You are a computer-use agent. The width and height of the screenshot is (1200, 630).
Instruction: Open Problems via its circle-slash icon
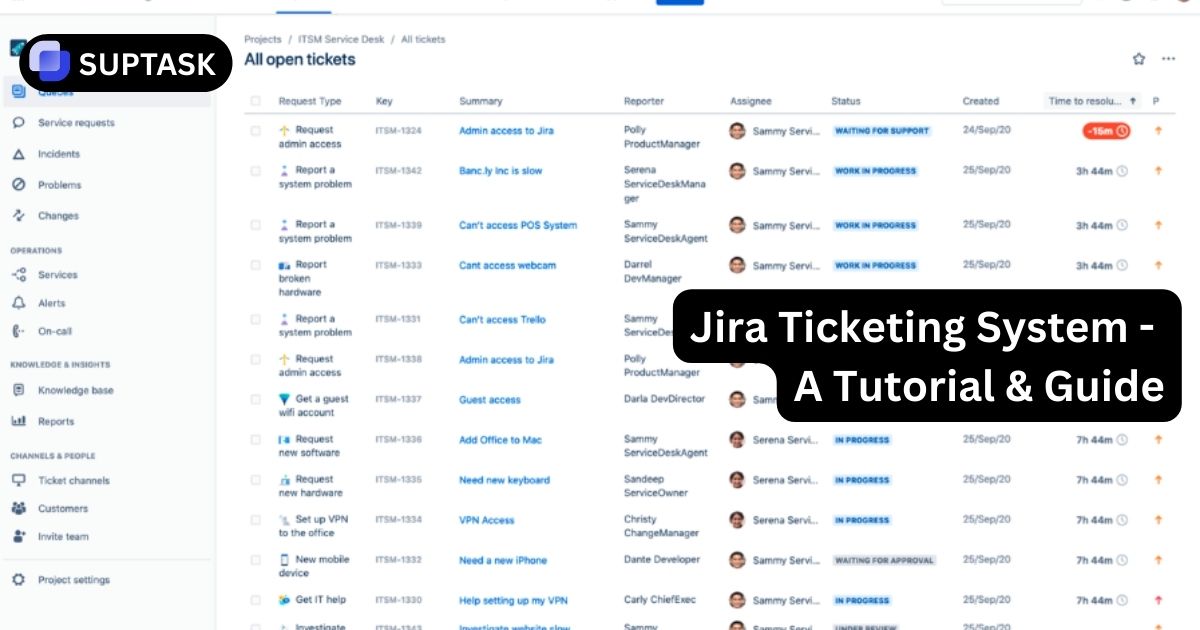[x=18, y=185]
